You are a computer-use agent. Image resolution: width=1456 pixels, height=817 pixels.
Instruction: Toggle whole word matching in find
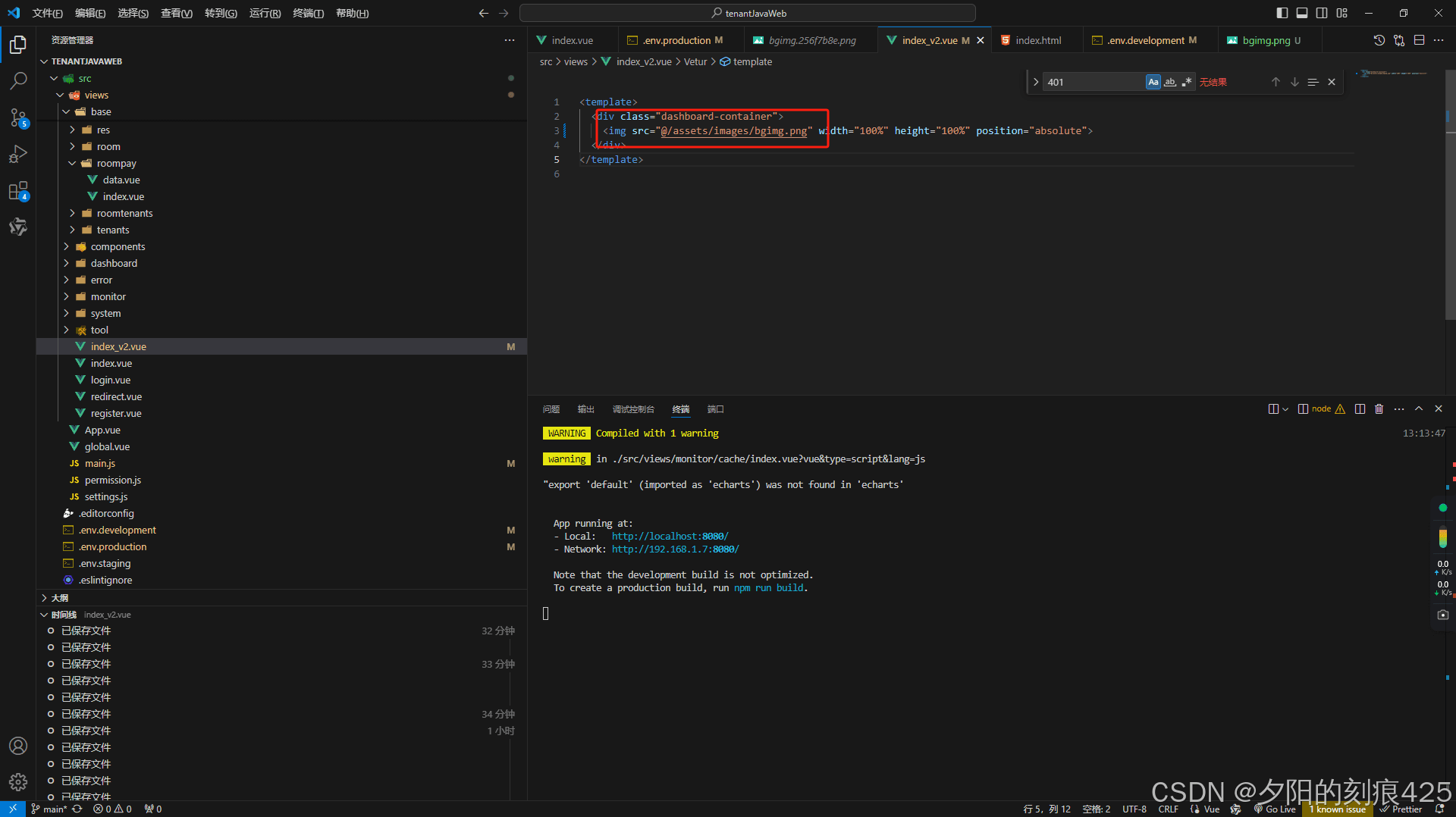(x=1169, y=82)
